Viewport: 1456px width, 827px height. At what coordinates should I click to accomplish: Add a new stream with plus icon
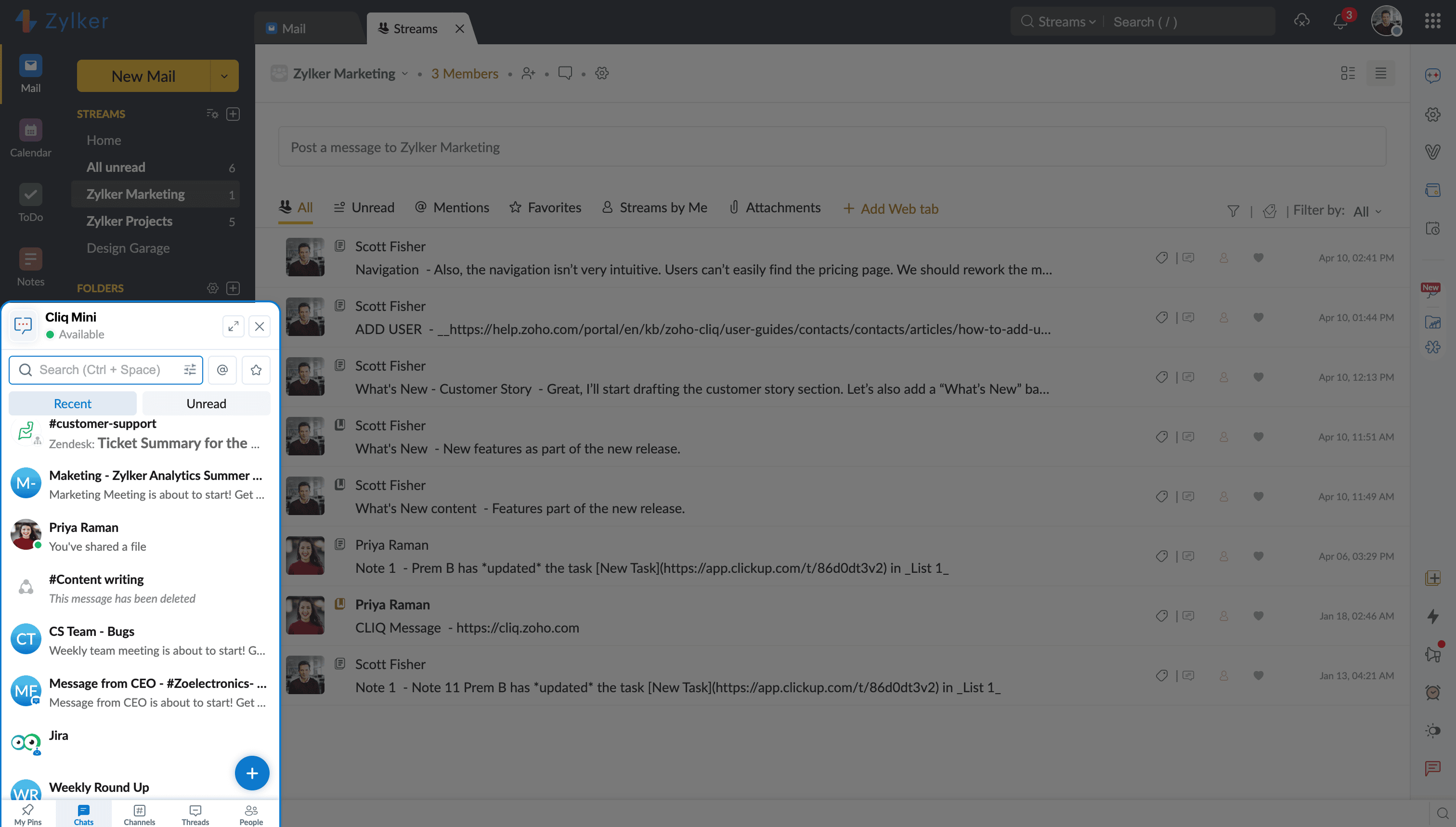click(x=233, y=114)
